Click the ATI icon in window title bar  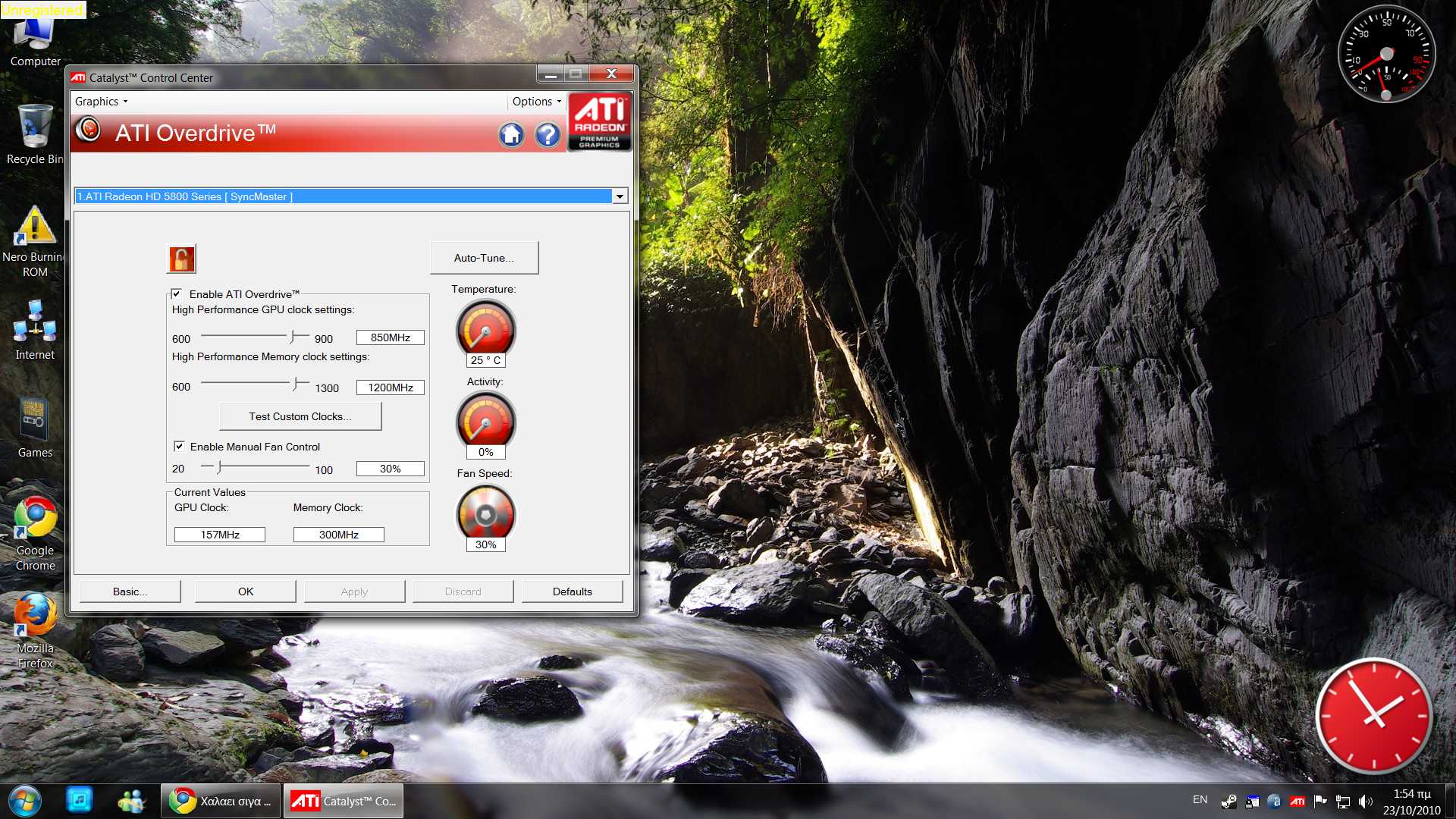click(78, 77)
